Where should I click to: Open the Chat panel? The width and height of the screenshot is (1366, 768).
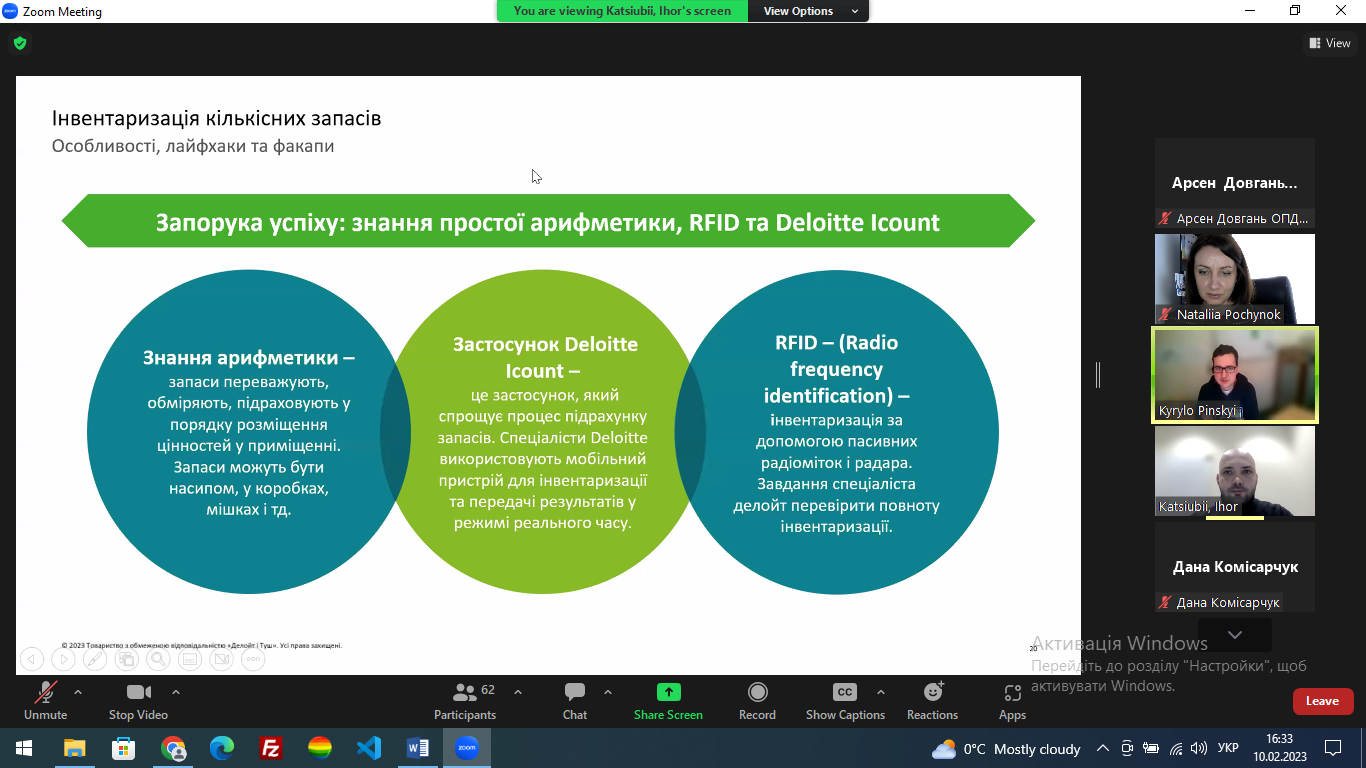(575, 700)
